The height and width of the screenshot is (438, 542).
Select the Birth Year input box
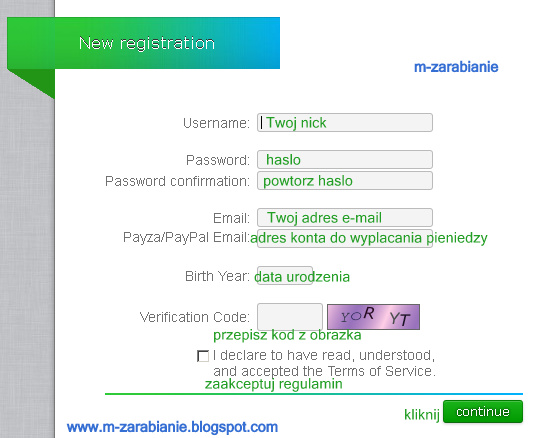(x=285, y=276)
